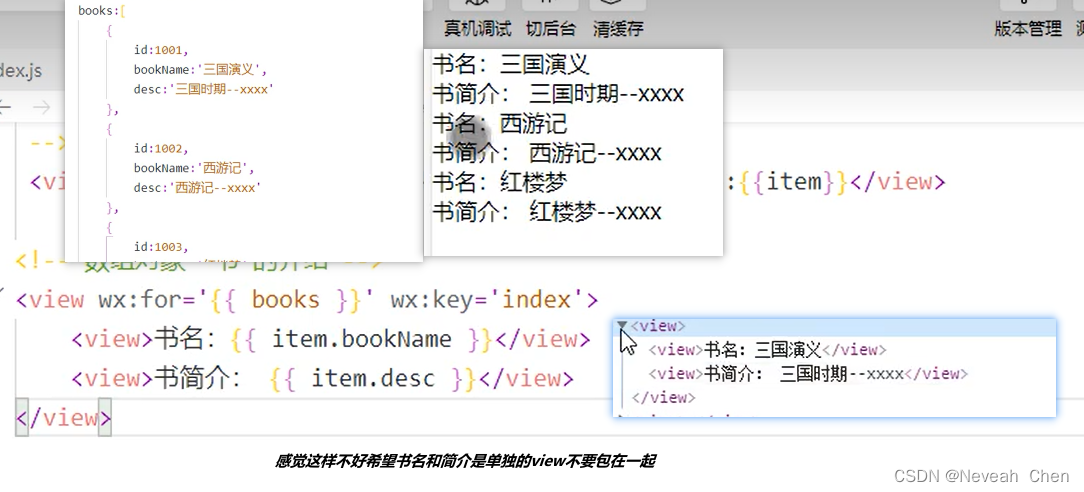
Task: Click the forward navigation arrow in editor
Action: 41,107
